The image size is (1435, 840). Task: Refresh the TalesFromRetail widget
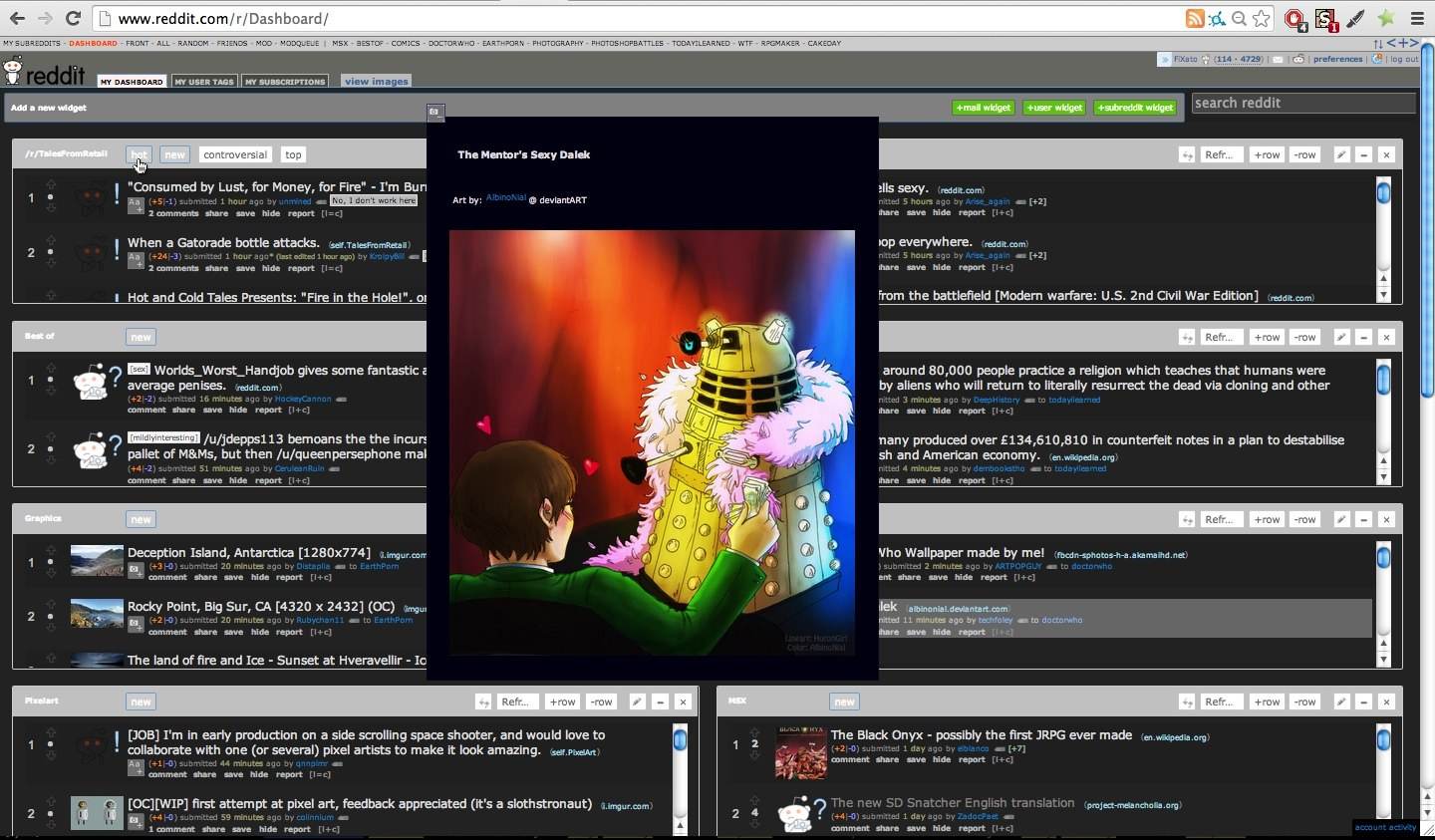point(1222,154)
